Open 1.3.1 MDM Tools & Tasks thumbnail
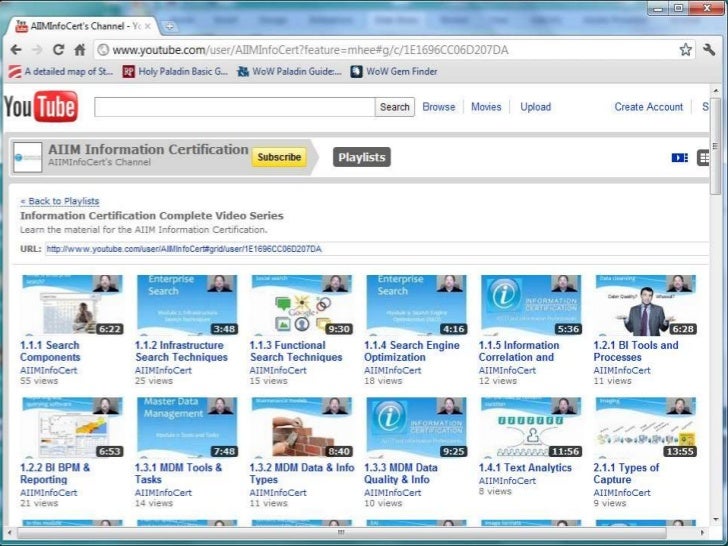 pyautogui.click(x=187, y=427)
